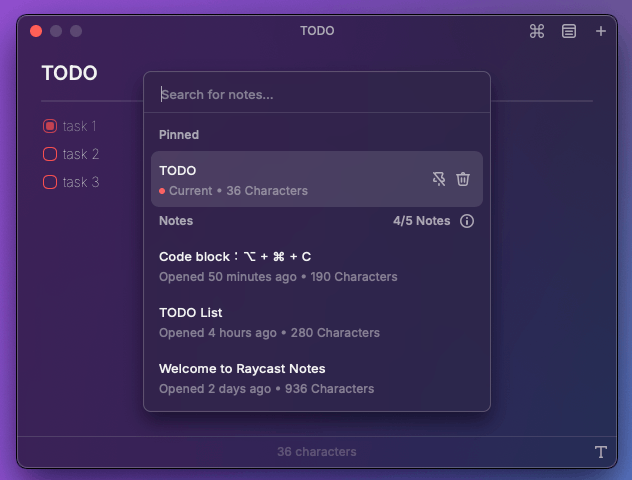Open the browse notes list icon
The width and height of the screenshot is (632, 480).
(x=569, y=31)
